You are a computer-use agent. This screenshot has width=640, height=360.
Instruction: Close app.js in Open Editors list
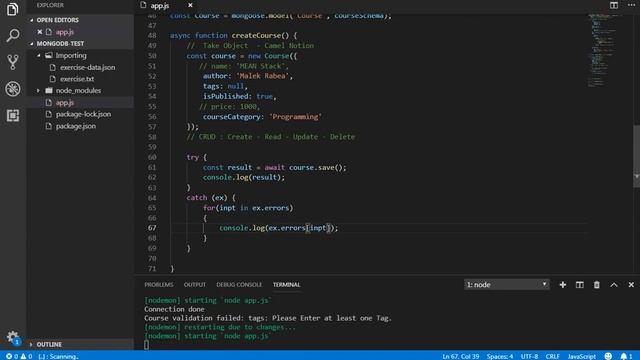(x=40, y=31)
